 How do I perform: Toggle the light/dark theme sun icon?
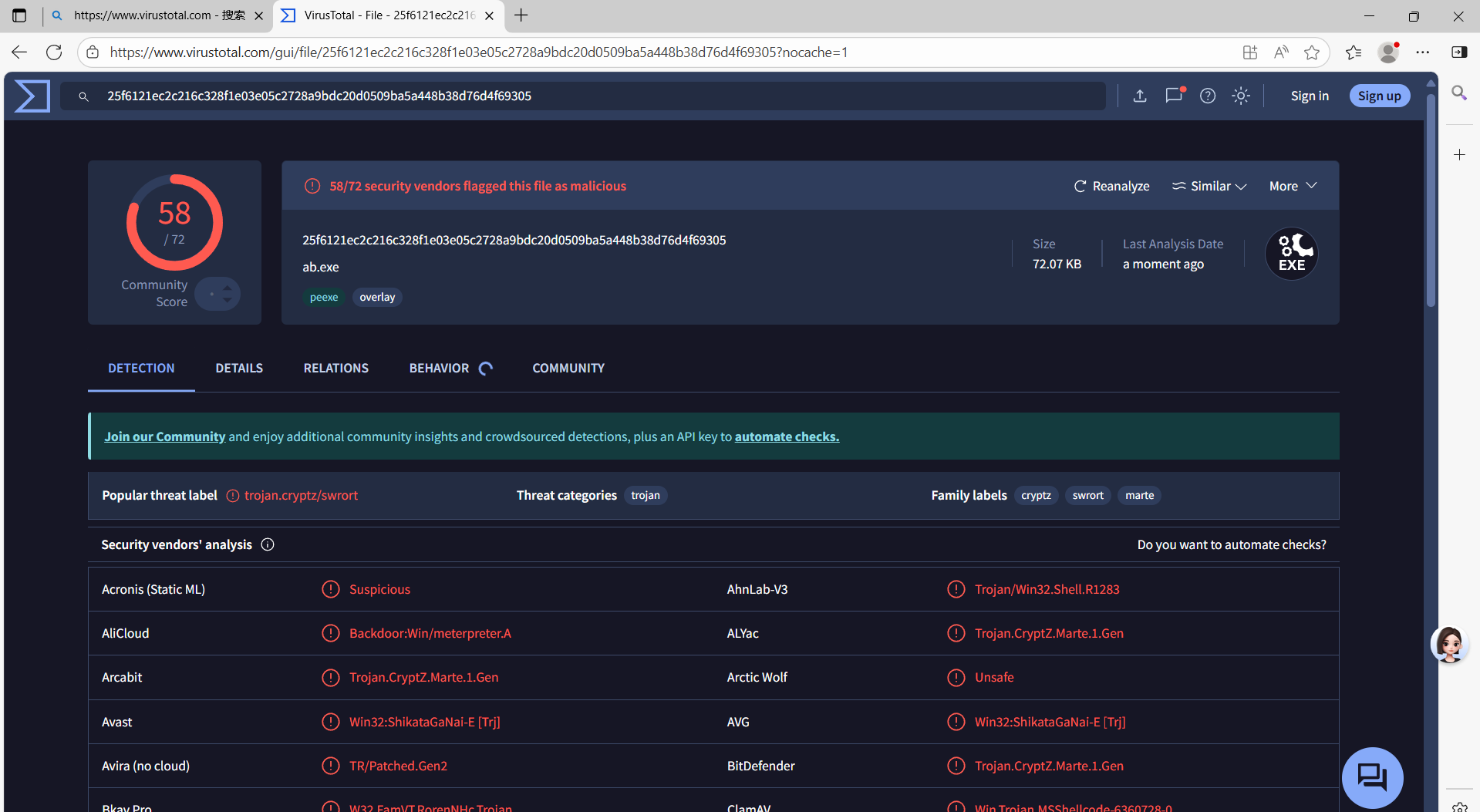[1241, 96]
